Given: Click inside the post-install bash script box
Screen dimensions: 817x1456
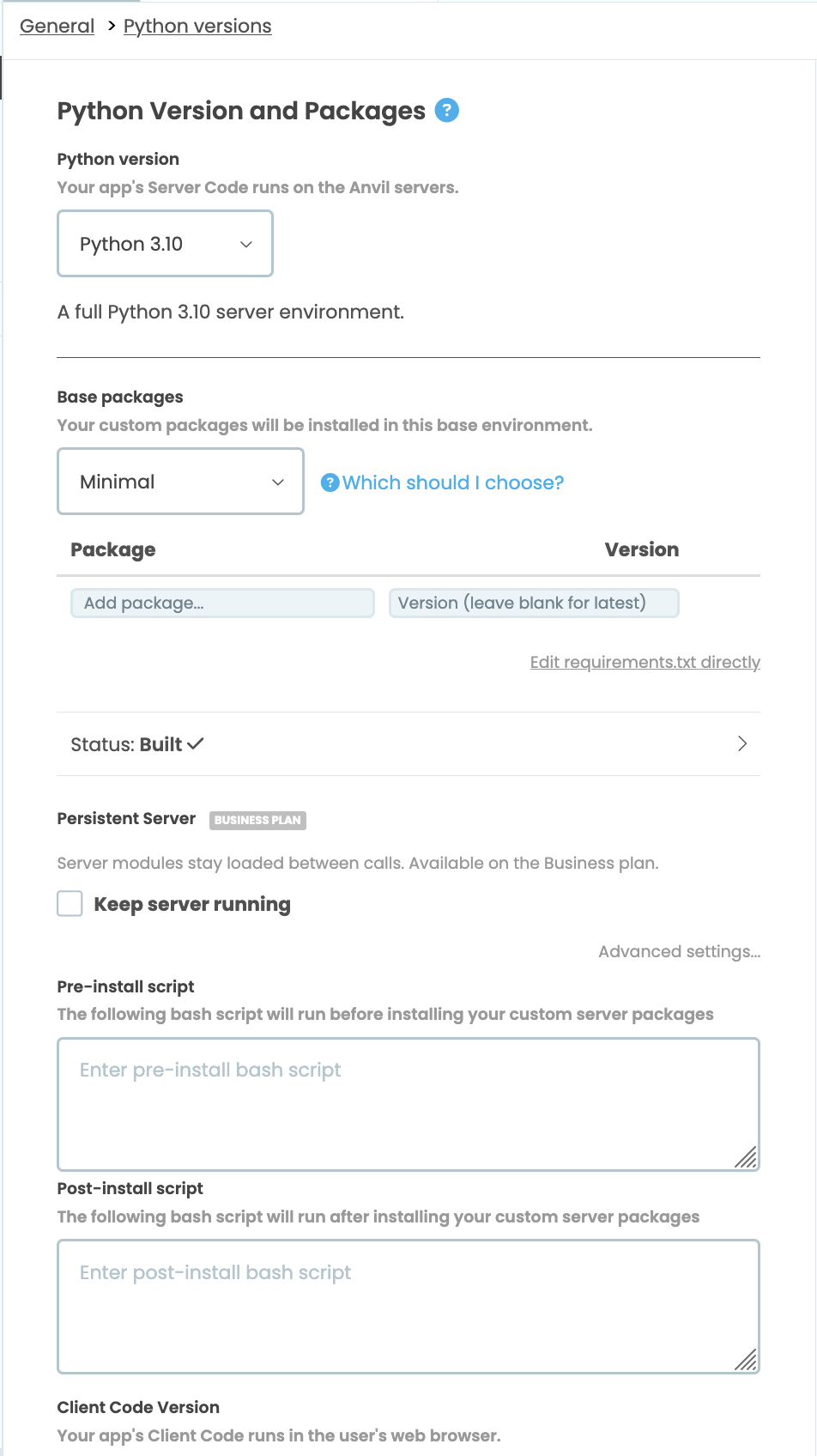Looking at the screenshot, I should 408,1307.
